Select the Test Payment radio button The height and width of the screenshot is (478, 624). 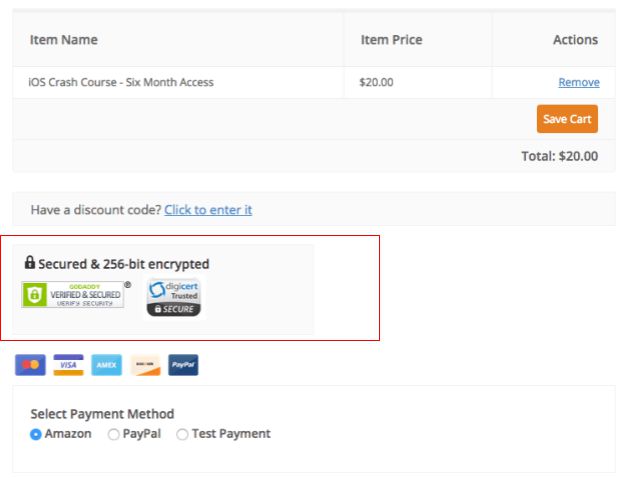click(182, 434)
